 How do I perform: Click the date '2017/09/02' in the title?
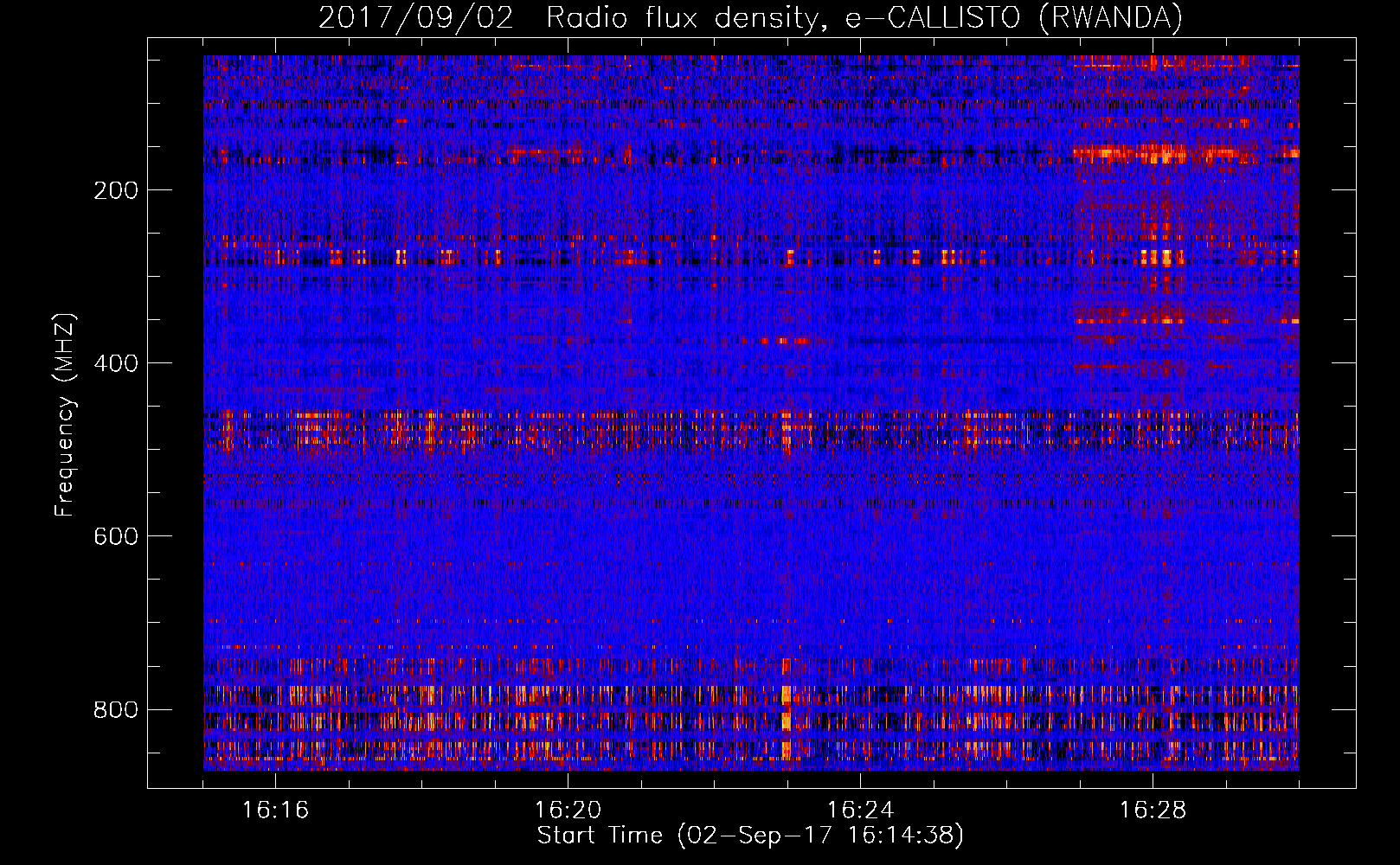pos(416,17)
